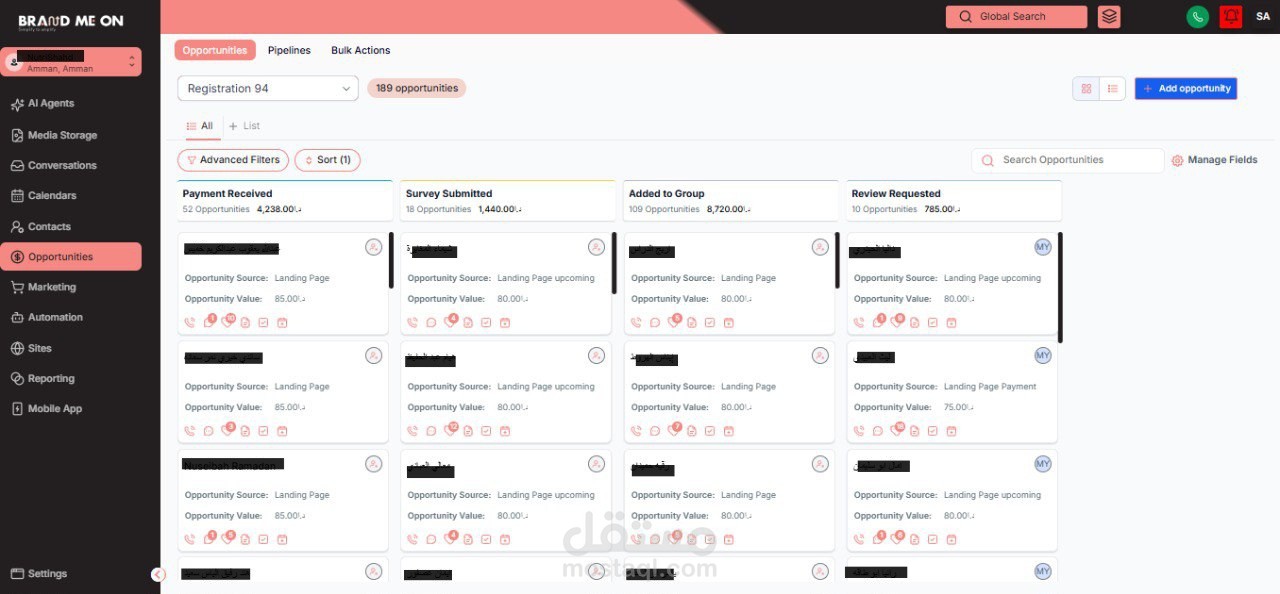Click the Global Search box

click(1016, 17)
